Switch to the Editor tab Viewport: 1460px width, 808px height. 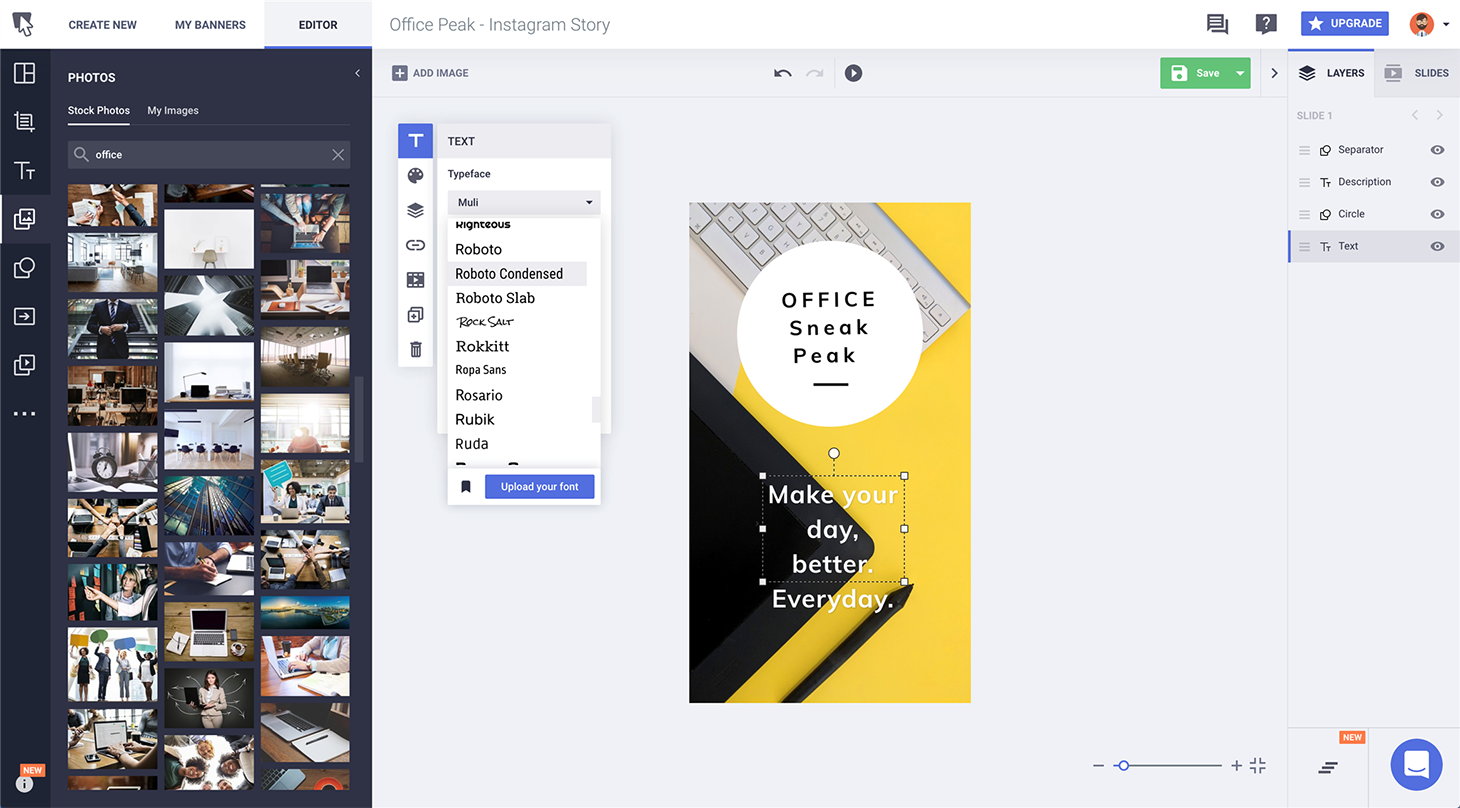click(x=318, y=25)
